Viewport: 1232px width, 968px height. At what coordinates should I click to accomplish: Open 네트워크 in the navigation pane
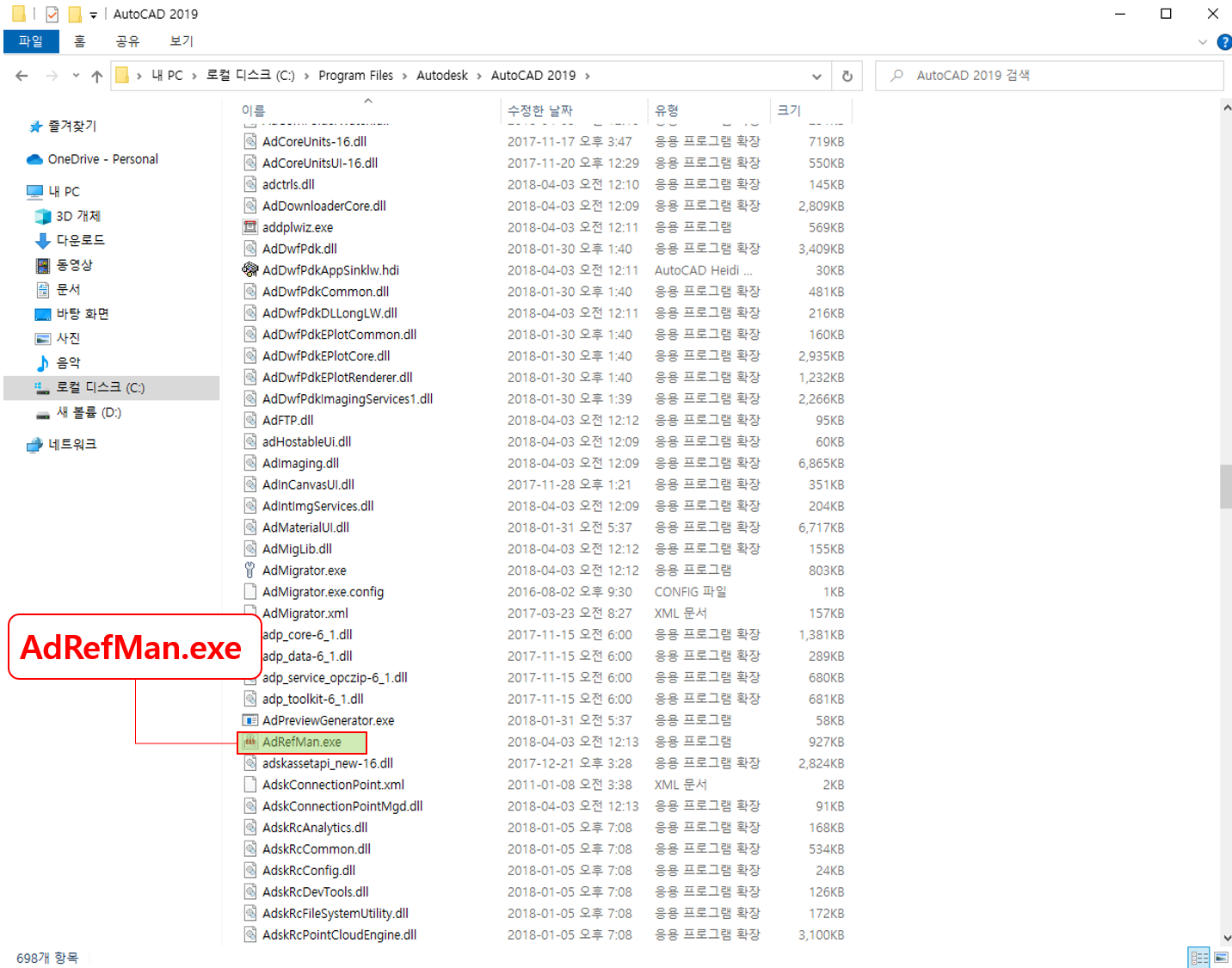[x=72, y=444]
